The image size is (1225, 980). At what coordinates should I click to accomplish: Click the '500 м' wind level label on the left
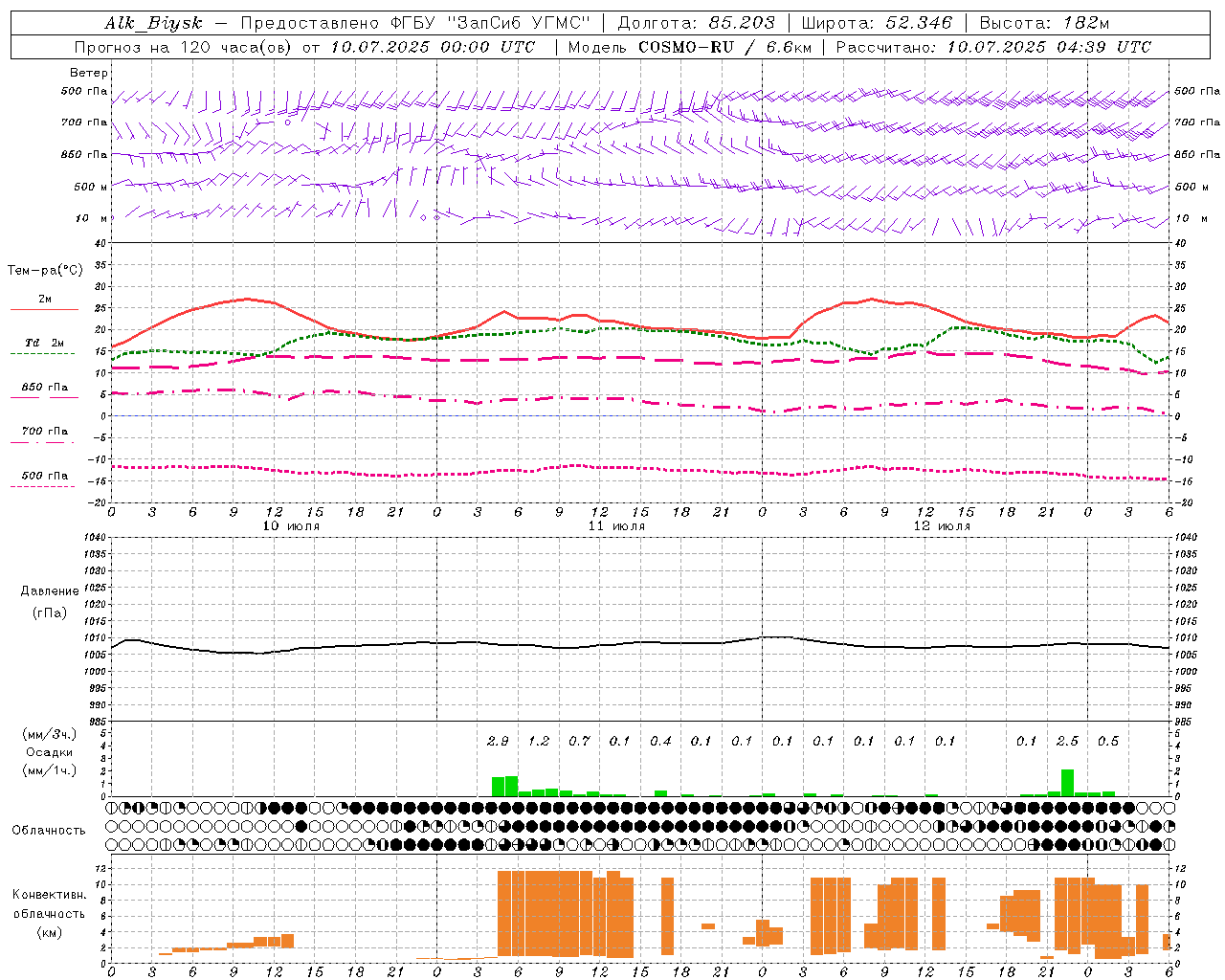(x=91, y=187)
